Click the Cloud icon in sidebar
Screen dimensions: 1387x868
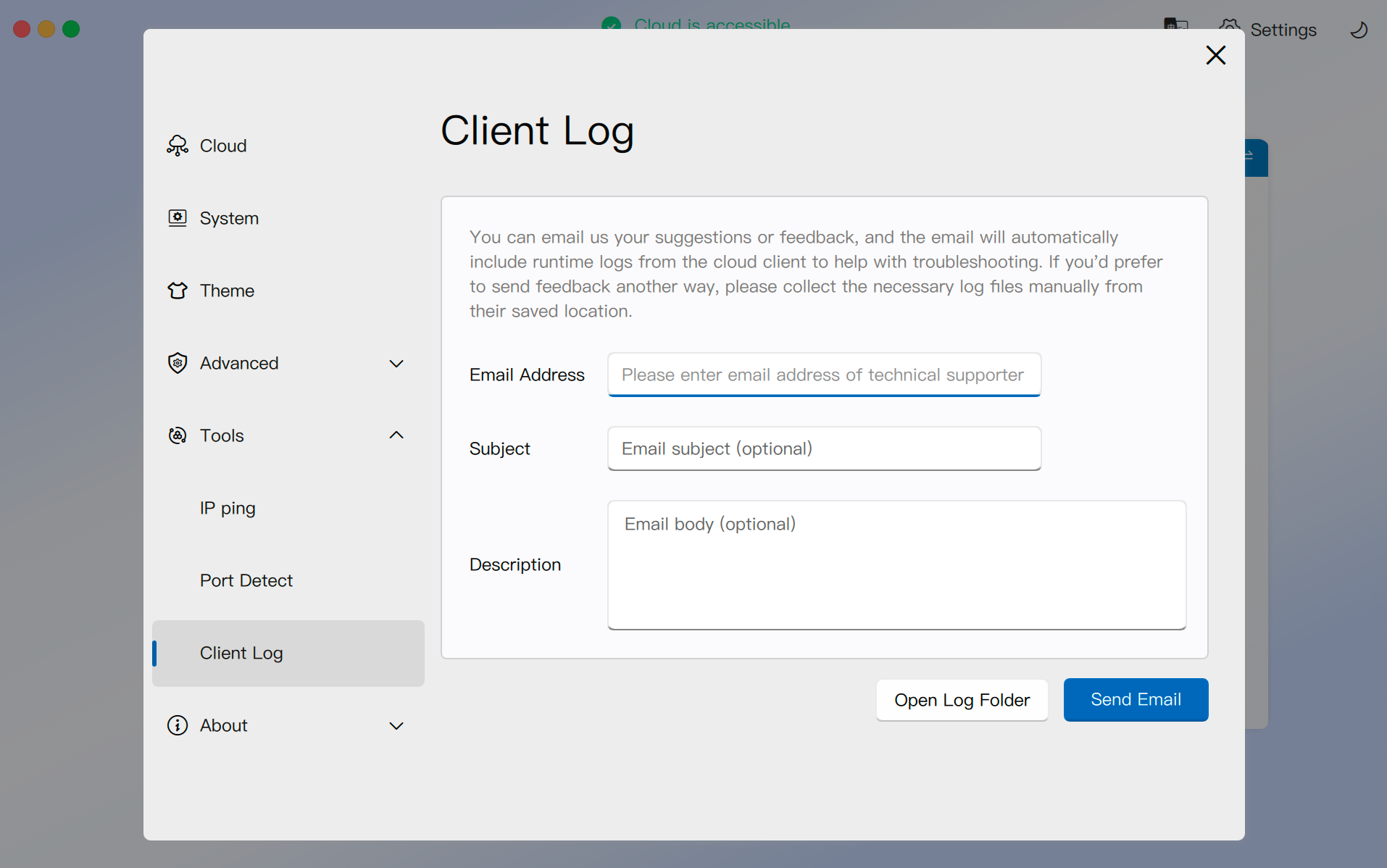pos(178,146)
